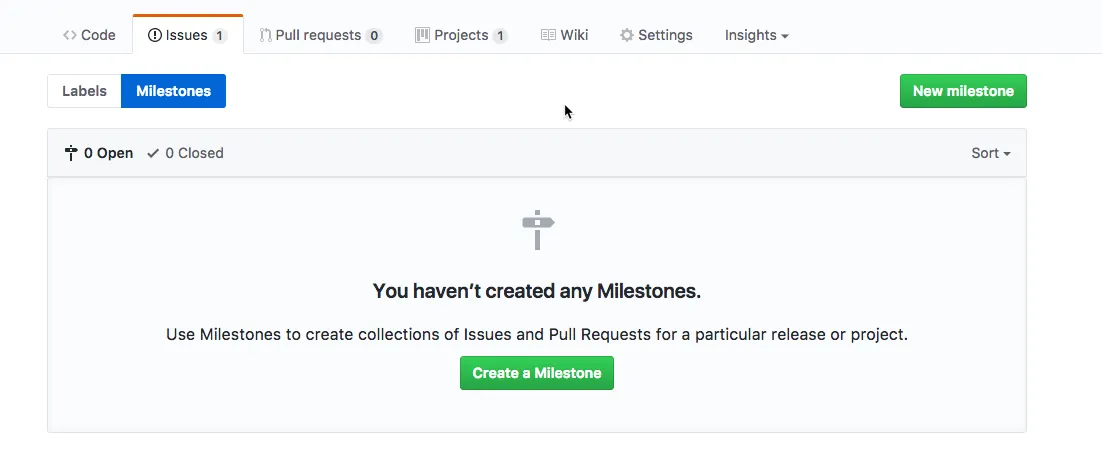Click the Wiki book icon
1102x471 pixels.
coord(548,35)
